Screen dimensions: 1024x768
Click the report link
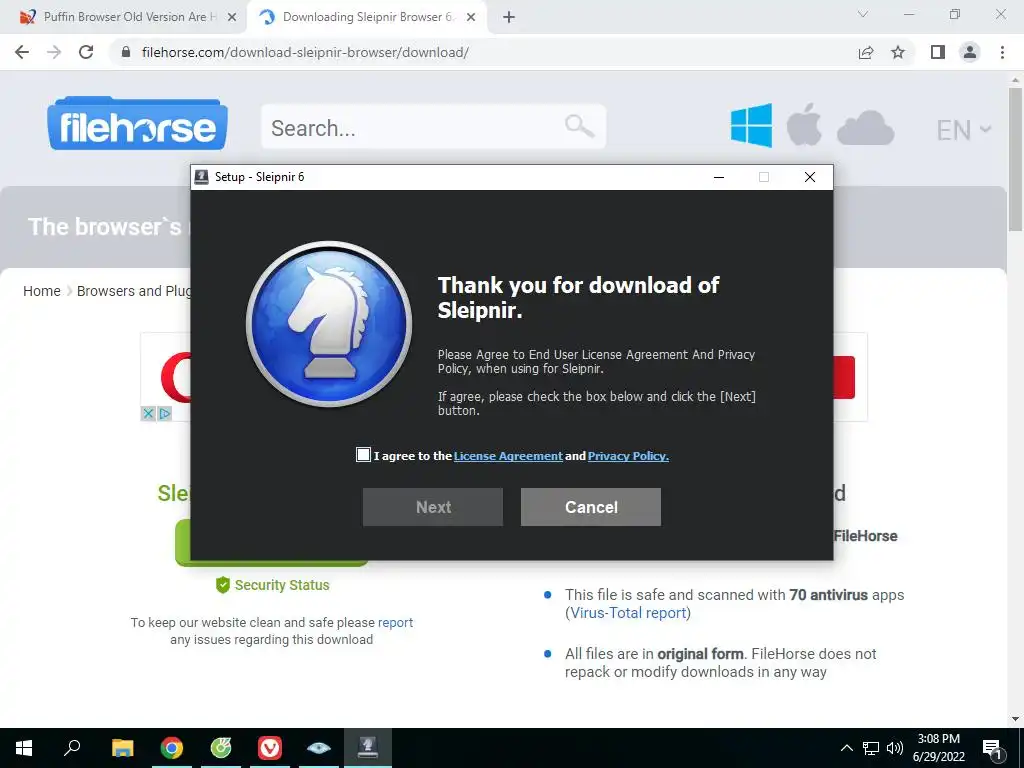coord(395,622)
